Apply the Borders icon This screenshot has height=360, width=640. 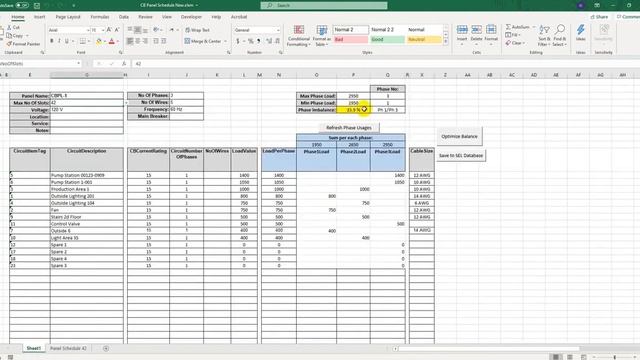[x=82, y=41]
